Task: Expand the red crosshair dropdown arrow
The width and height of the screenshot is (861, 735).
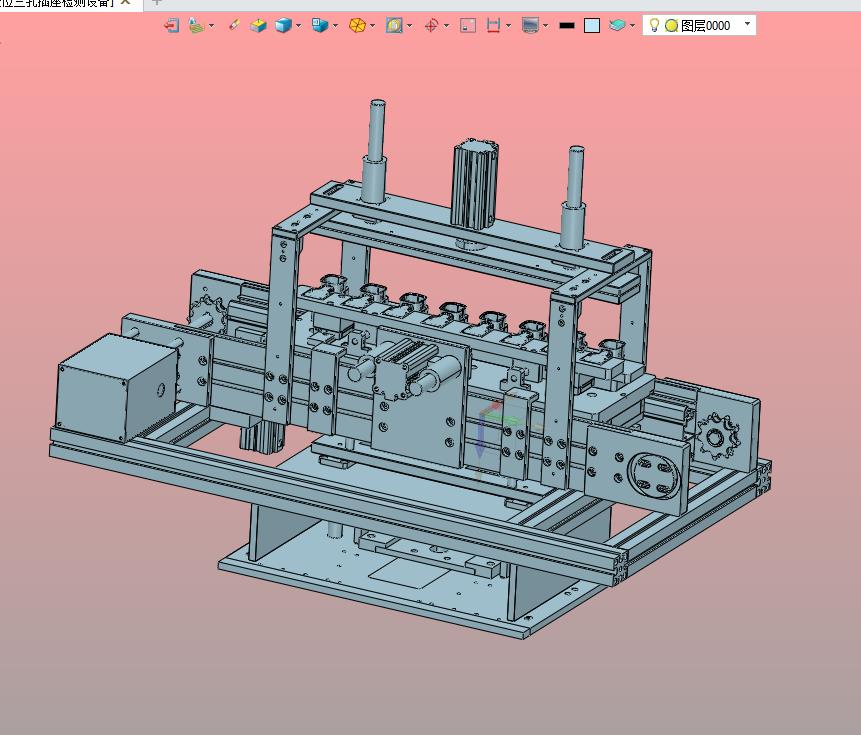Action: pos(446,25)
